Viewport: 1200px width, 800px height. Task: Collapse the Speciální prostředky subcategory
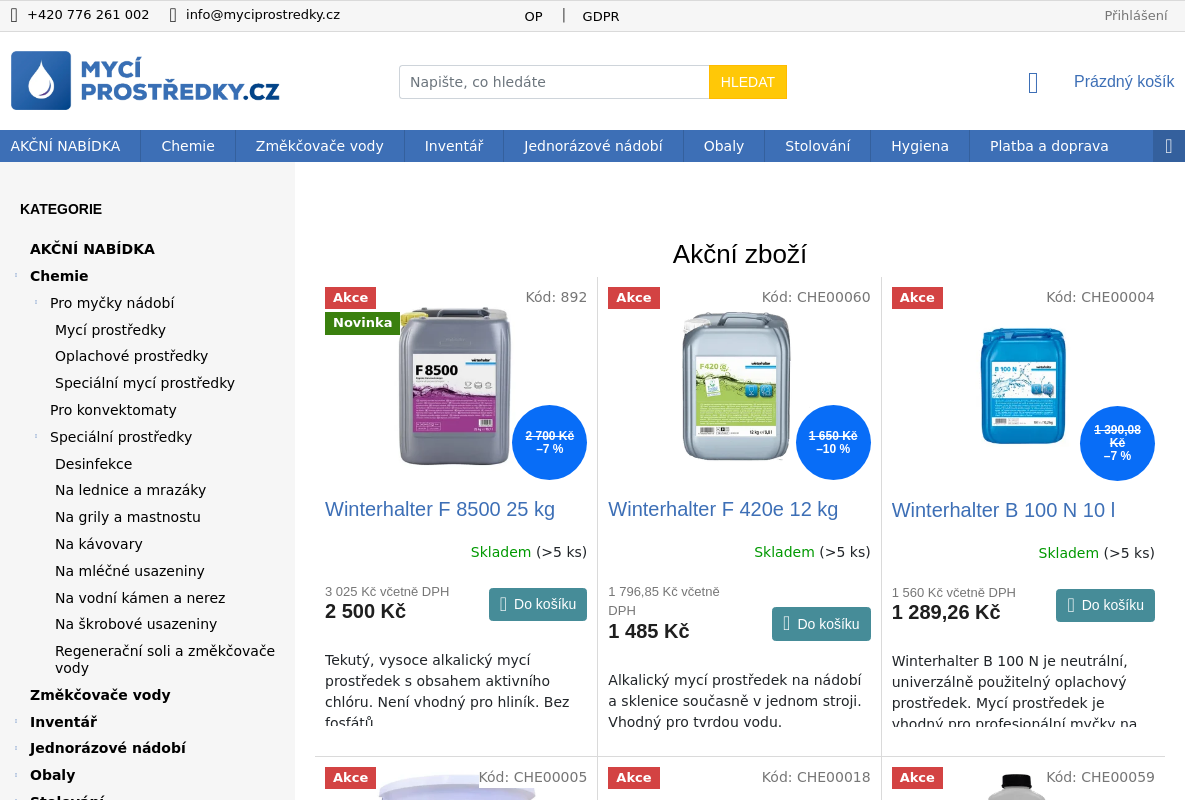pos(36,437)
